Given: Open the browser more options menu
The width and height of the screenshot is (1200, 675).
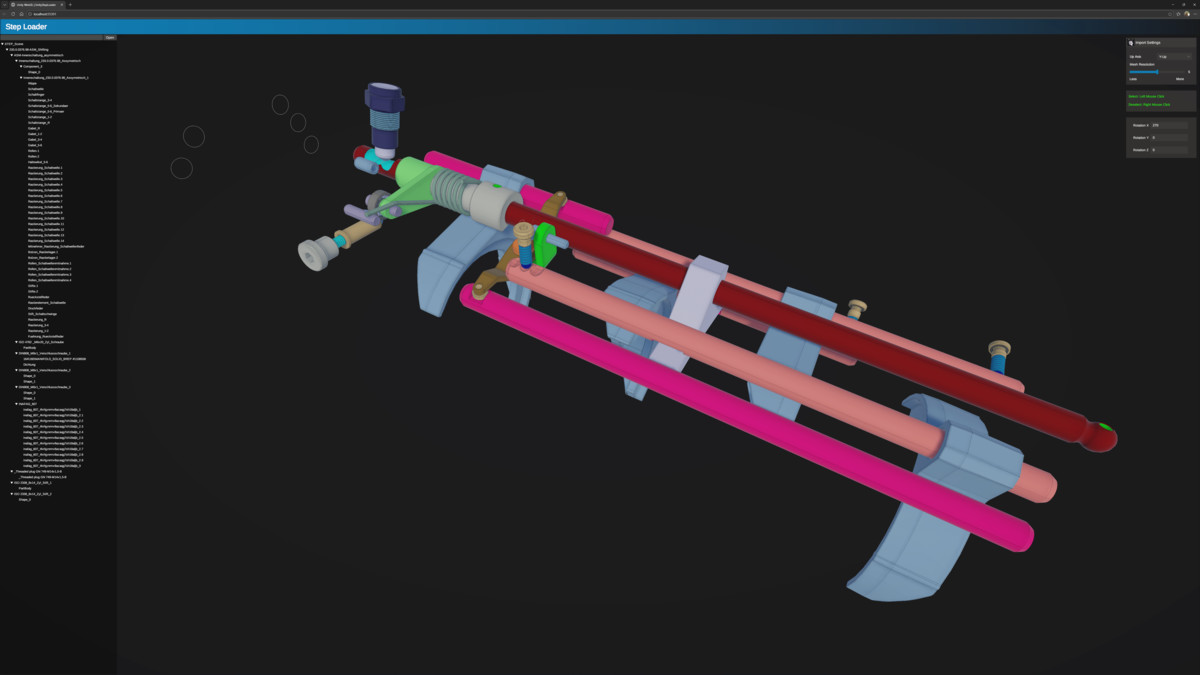Looking at the screenshot, I should click(1194, 14).
